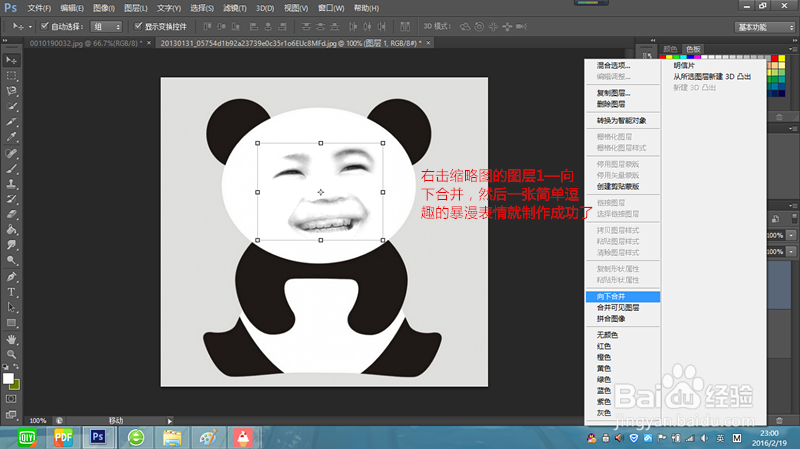This screenshot has height=449, width=800.
Task: Toggle Quick Mask mode icon
Action: click(x=11, y=399)
